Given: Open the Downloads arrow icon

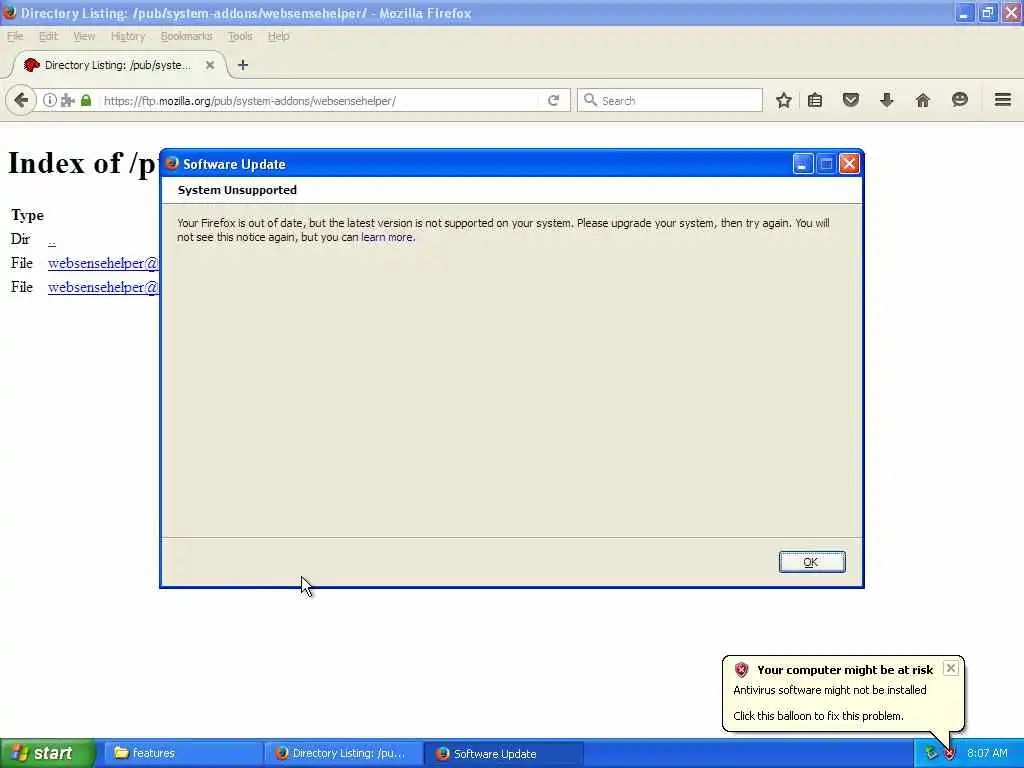Looking at the screenshot, I should [886, 100].
